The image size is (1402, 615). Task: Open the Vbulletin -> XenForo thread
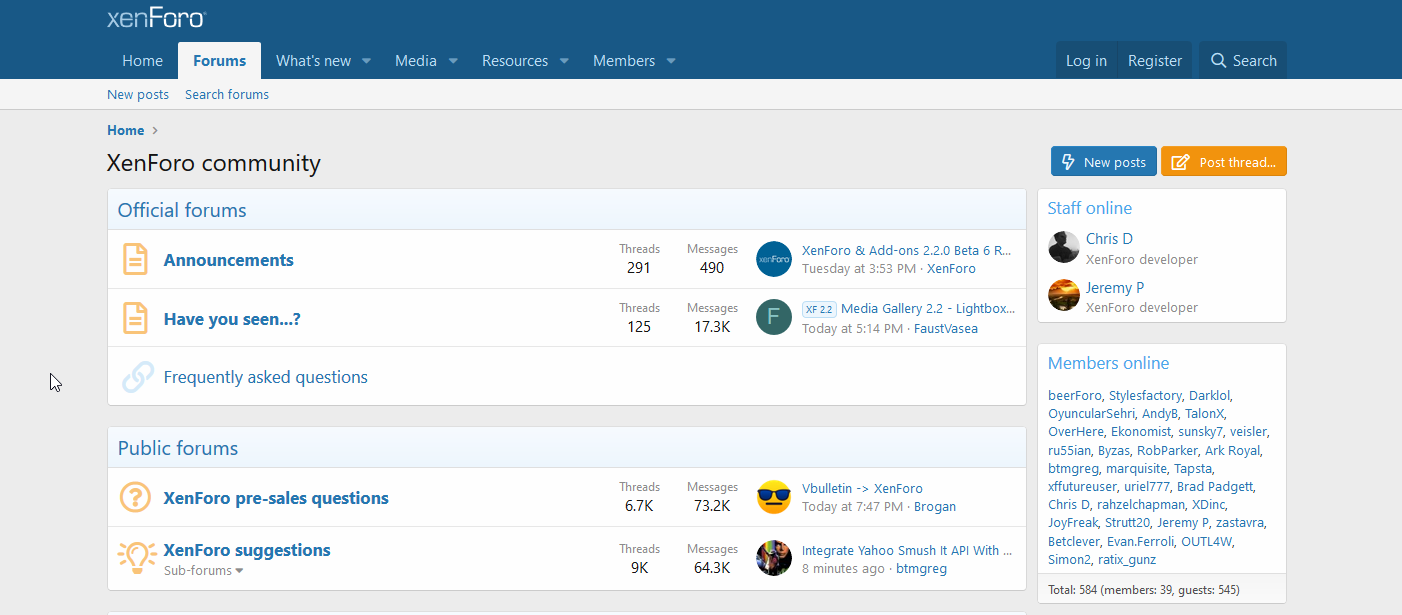click(x=862, y=488)
